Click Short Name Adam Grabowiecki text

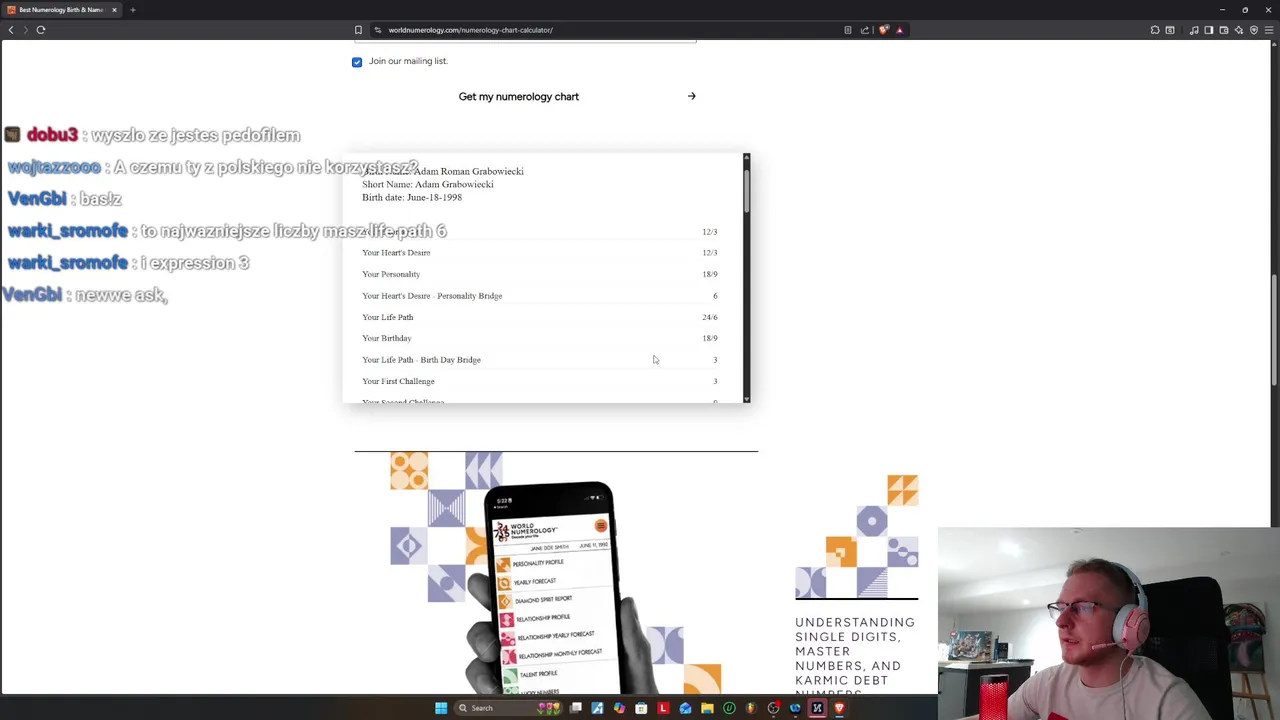[428, 184]
